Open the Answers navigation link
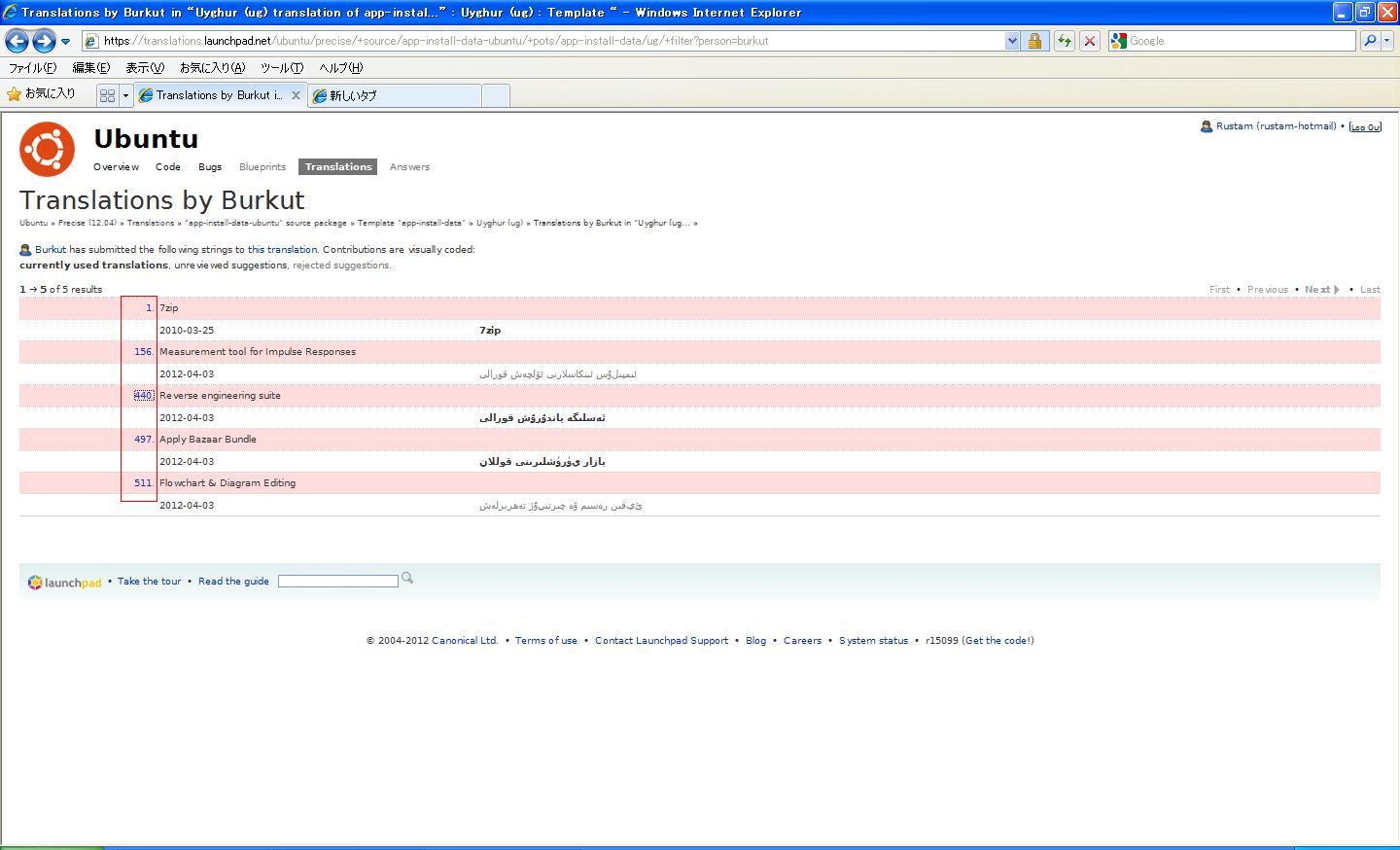Image resolution: width=1400 pixels, height=850 pixels. pyautogui.click(x=409, y=167)
